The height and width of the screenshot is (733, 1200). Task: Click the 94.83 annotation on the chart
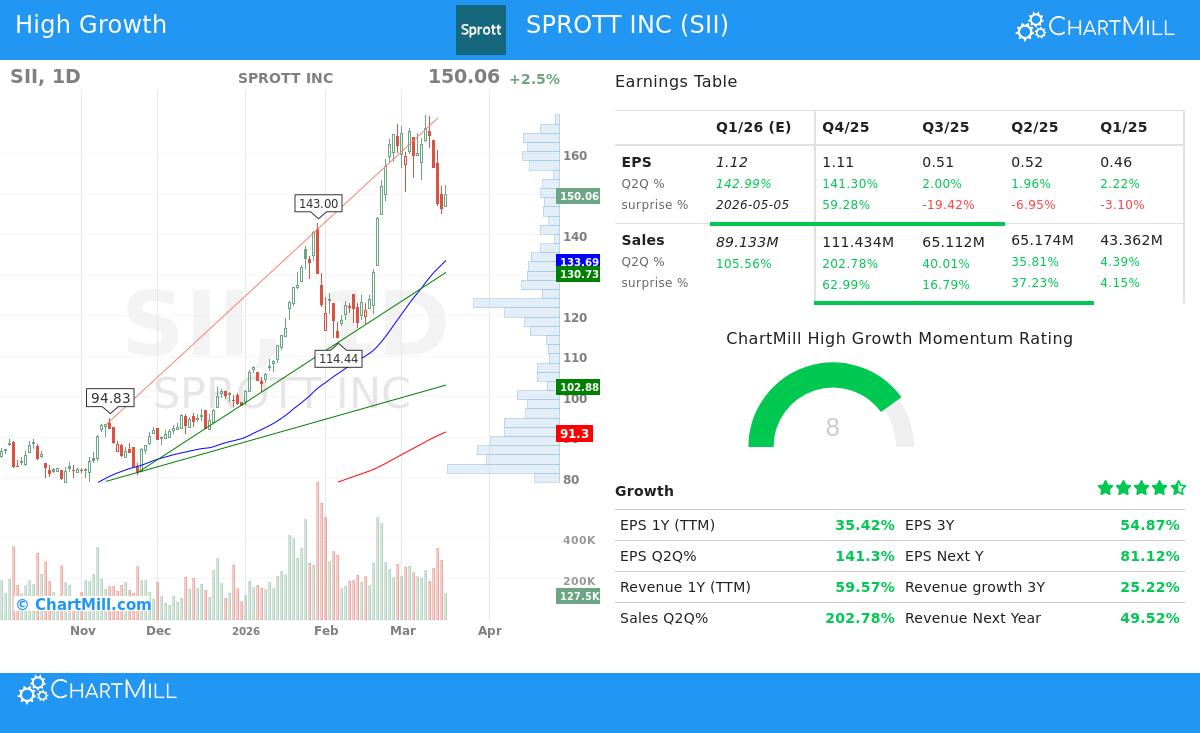(110, 398)
